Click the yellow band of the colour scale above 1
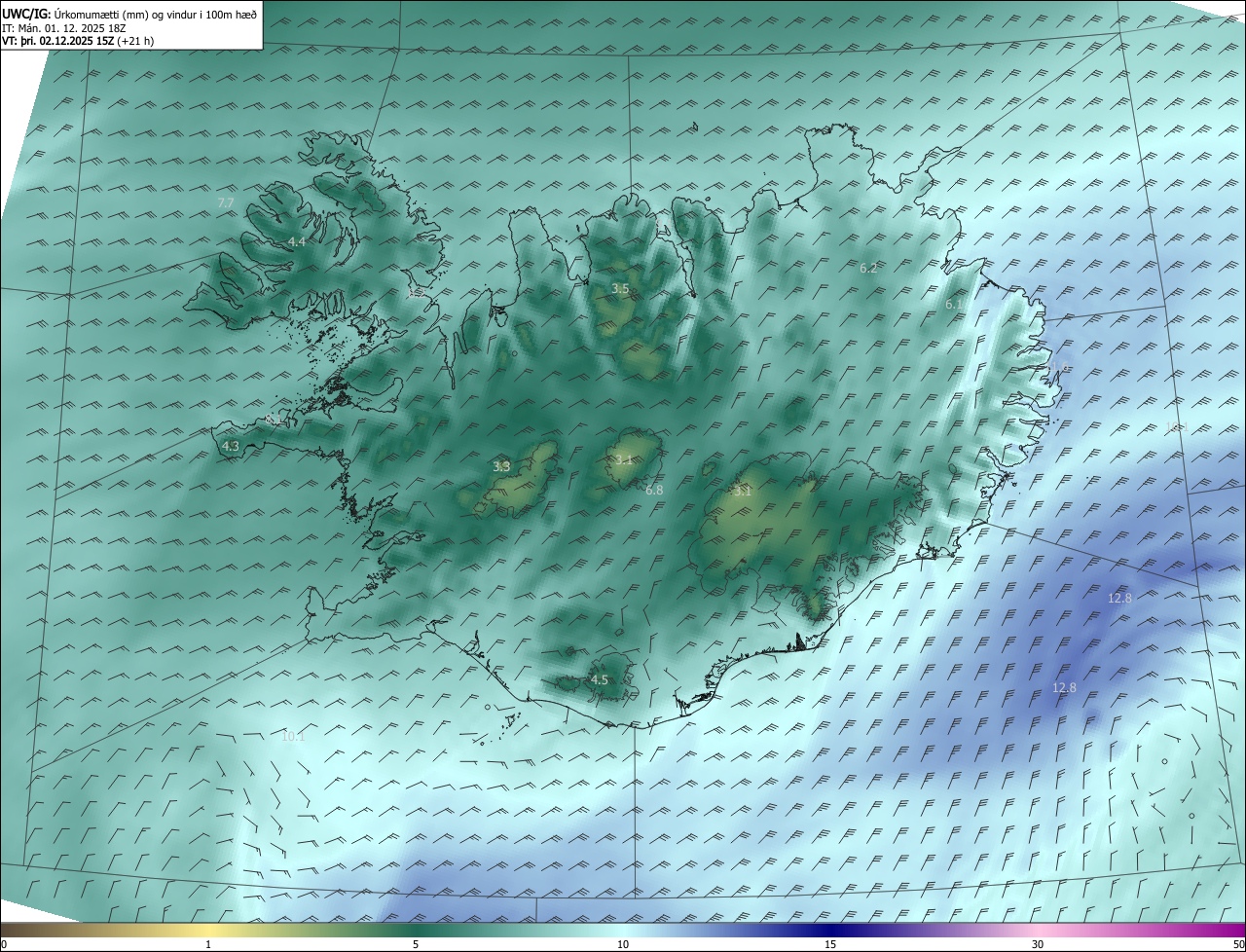The width and height of the screenshot is (1246, 952). 208,930
